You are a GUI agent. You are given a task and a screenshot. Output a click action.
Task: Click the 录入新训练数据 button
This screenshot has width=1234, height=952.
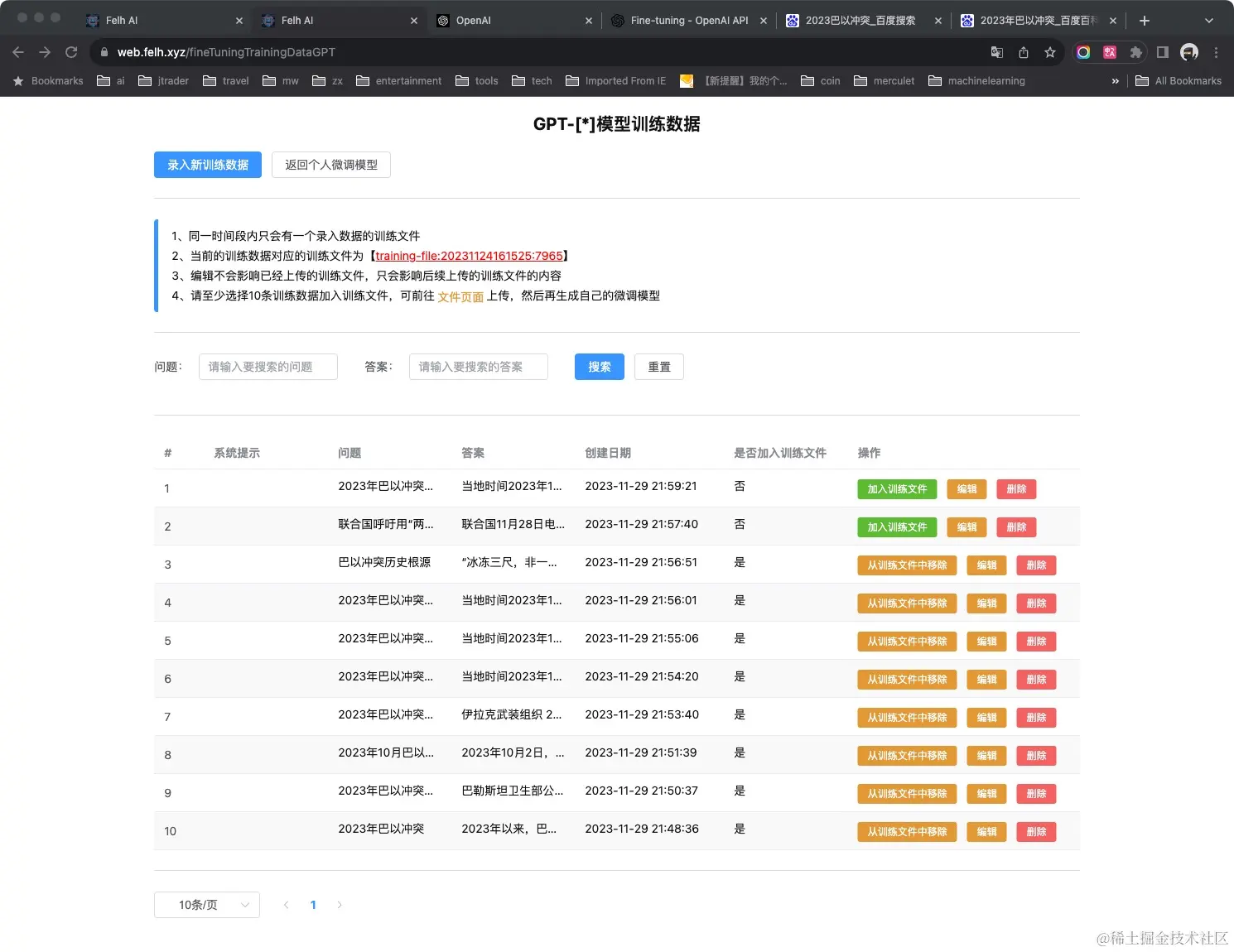pos(207,165)
